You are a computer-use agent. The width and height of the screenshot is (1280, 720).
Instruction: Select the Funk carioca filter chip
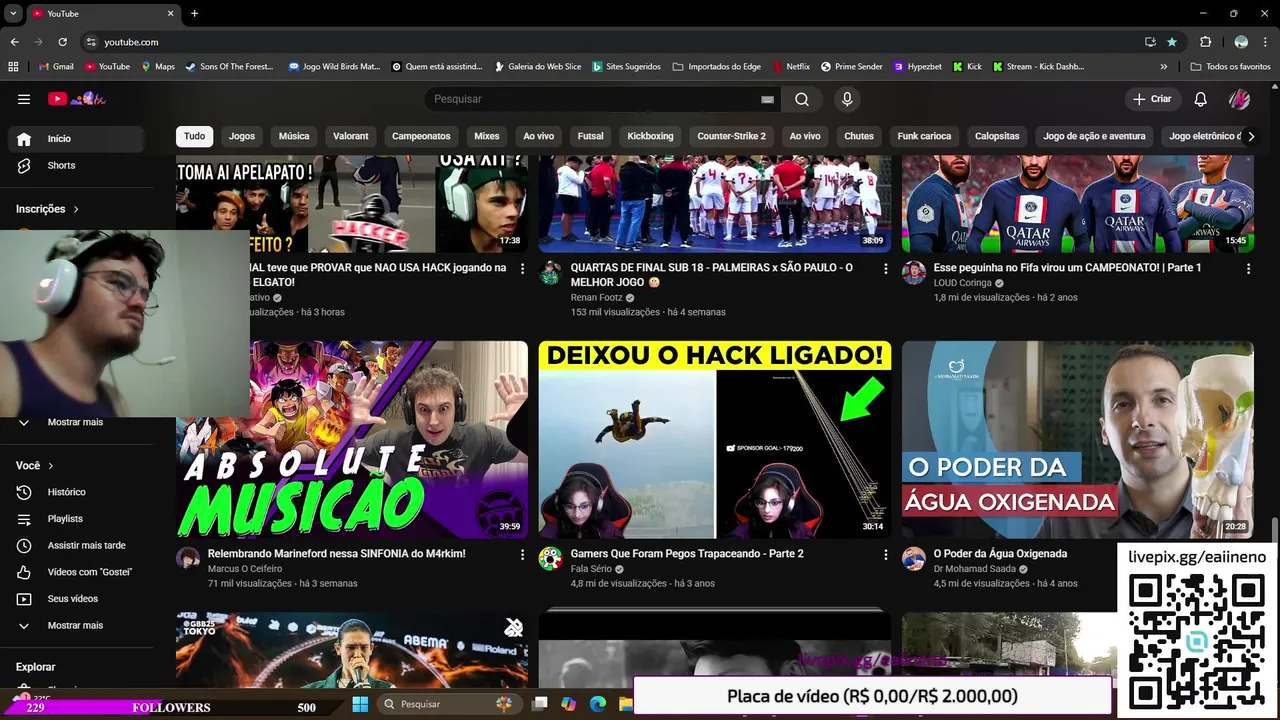point(923,136)
